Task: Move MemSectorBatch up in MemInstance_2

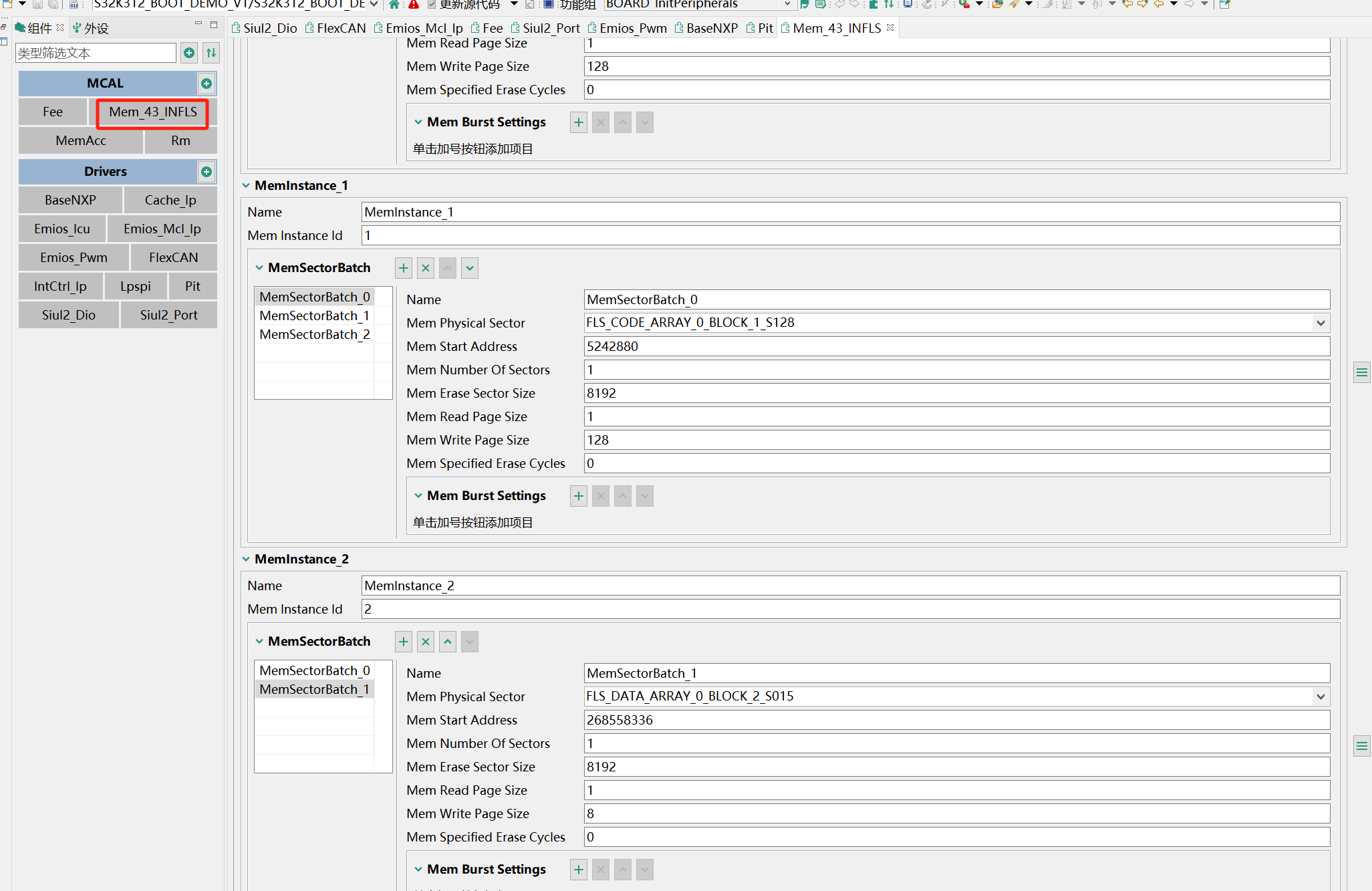Action: click(x=448, y=642)
